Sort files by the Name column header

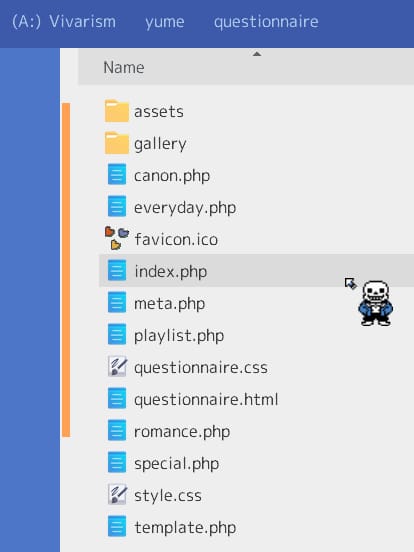[x=124, y=67]
